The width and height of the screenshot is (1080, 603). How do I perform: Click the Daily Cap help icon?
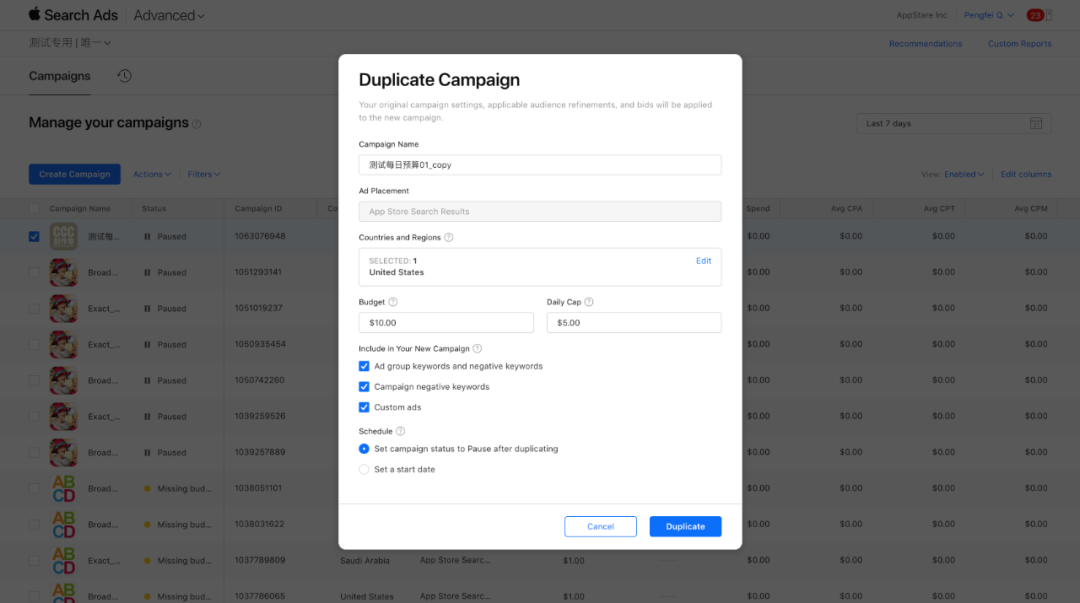coord(589,302)
